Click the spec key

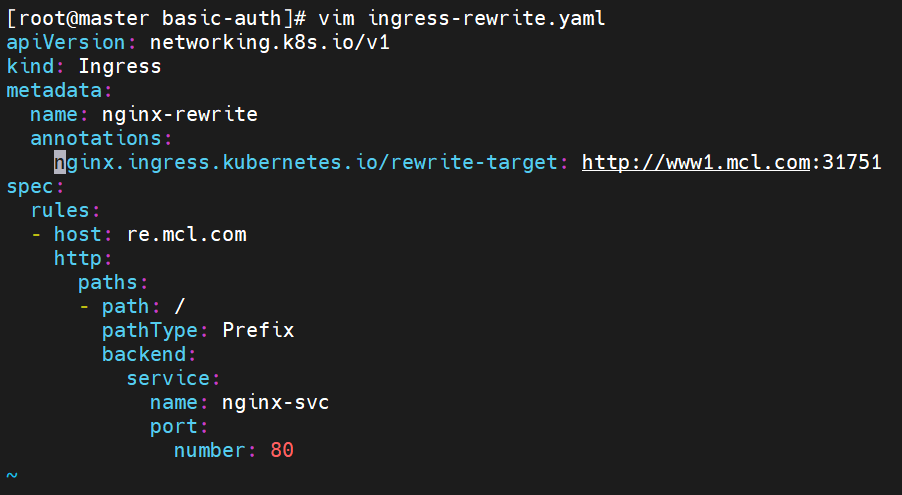point(30,186)
